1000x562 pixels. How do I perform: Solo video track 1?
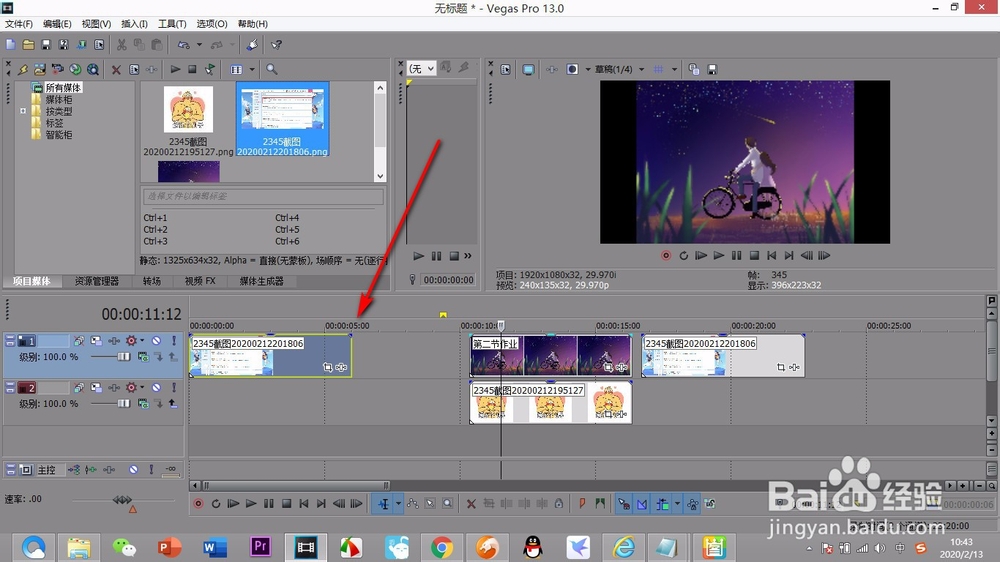[173, 341]
